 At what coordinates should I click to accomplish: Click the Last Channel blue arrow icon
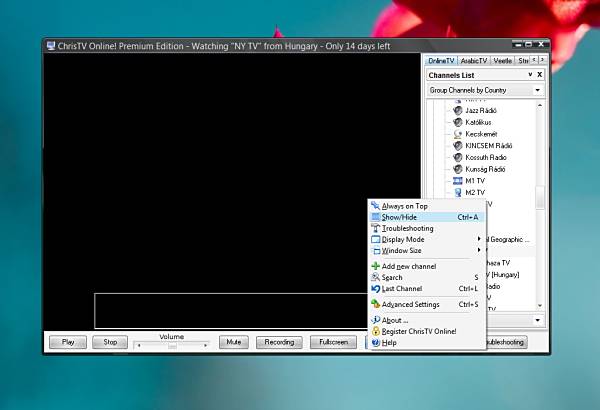[x=375, y=289]
